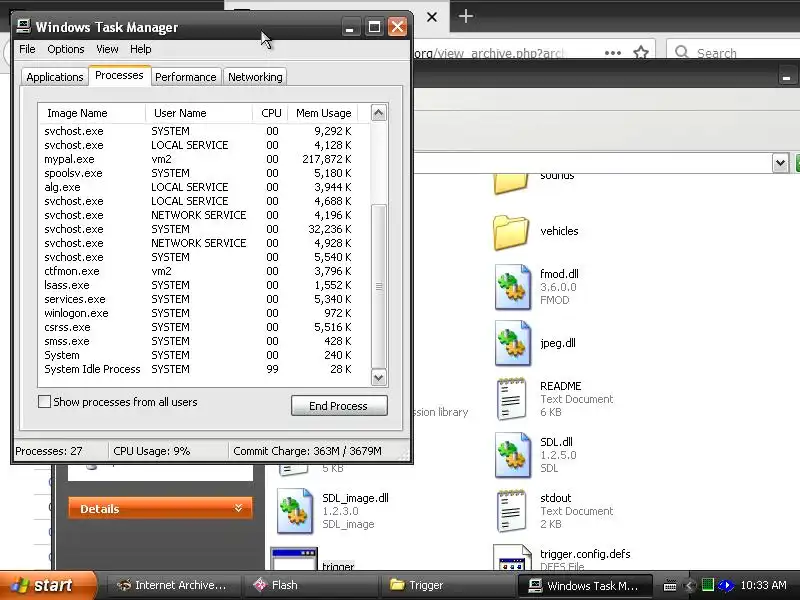Screen dimensions: 800x600
Task: Close the current browser tab
Action: tap(432, 17)
